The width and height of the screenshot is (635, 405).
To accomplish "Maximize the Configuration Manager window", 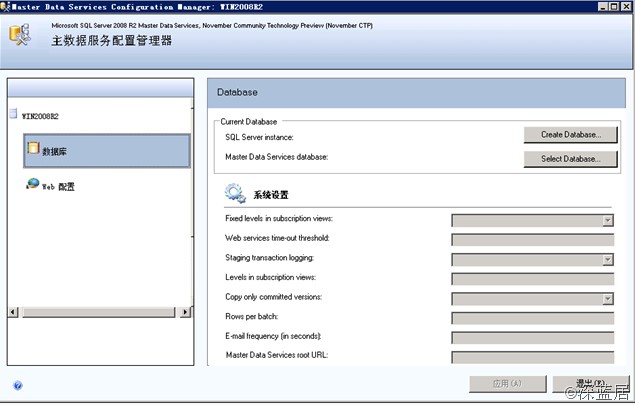I will (614, 6).
